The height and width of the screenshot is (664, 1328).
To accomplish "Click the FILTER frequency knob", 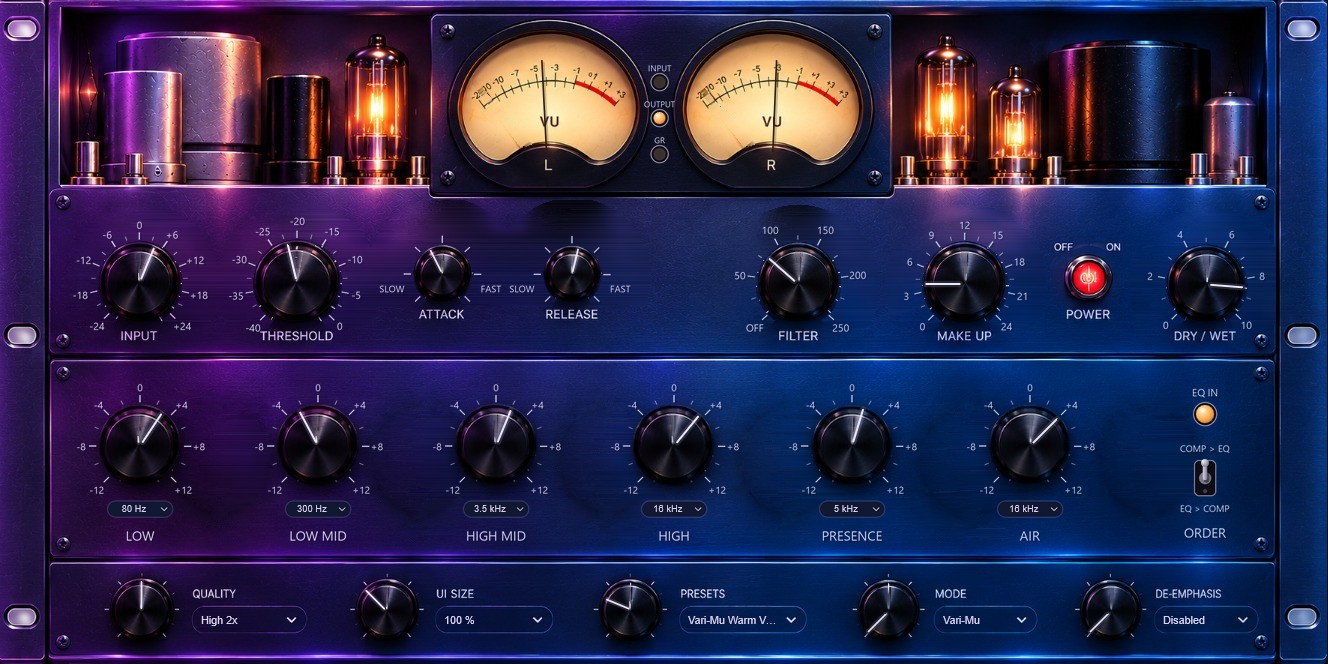I will 798,282.
